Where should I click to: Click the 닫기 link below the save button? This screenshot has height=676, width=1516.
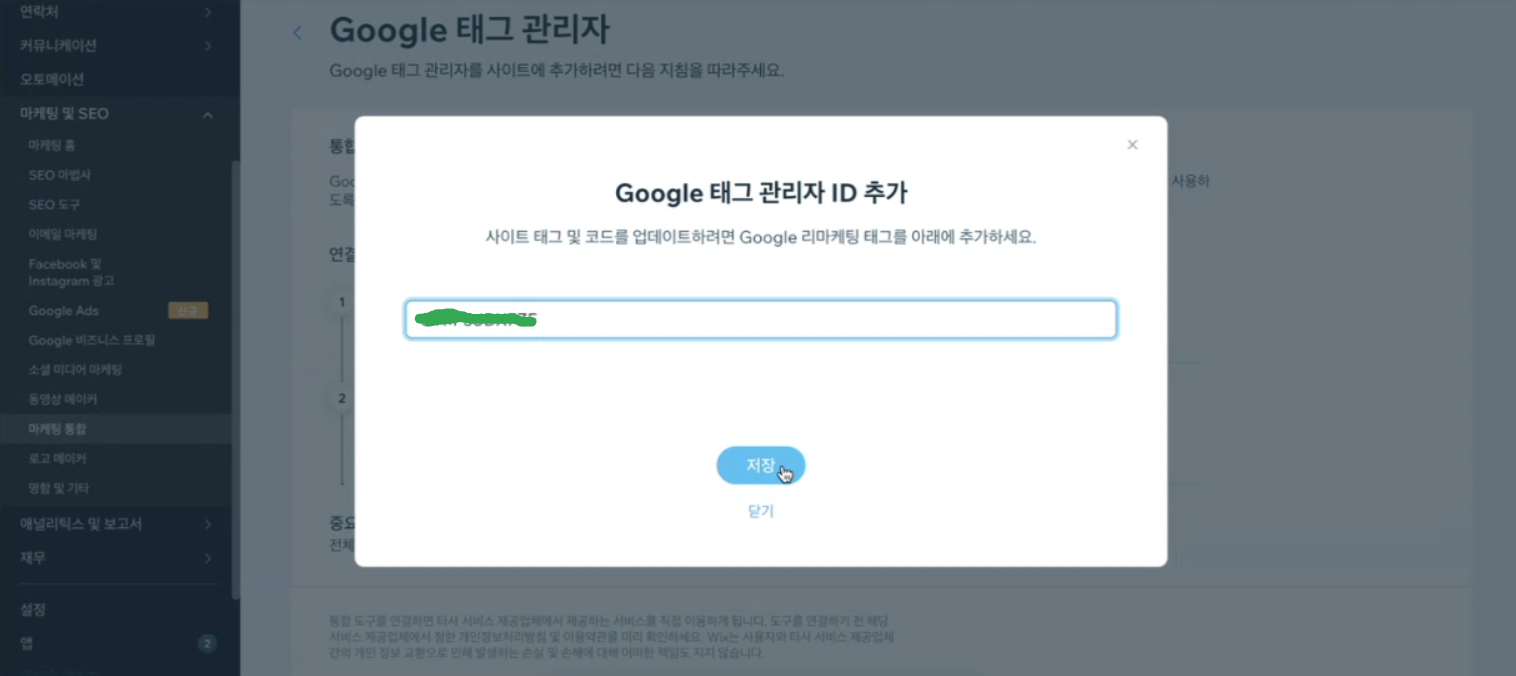(761, 511)
